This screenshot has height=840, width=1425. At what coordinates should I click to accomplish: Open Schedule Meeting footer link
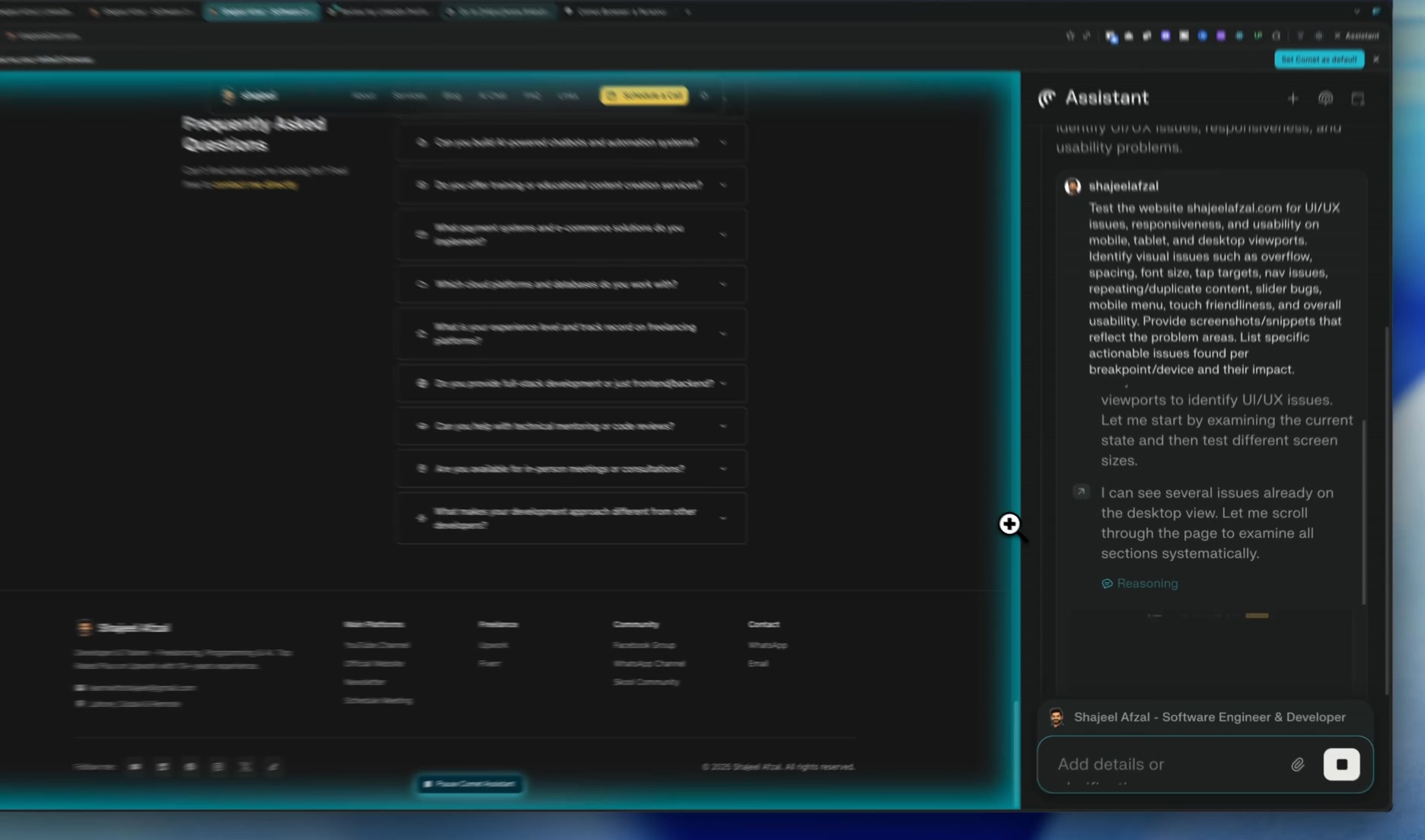tap(378, 700)
